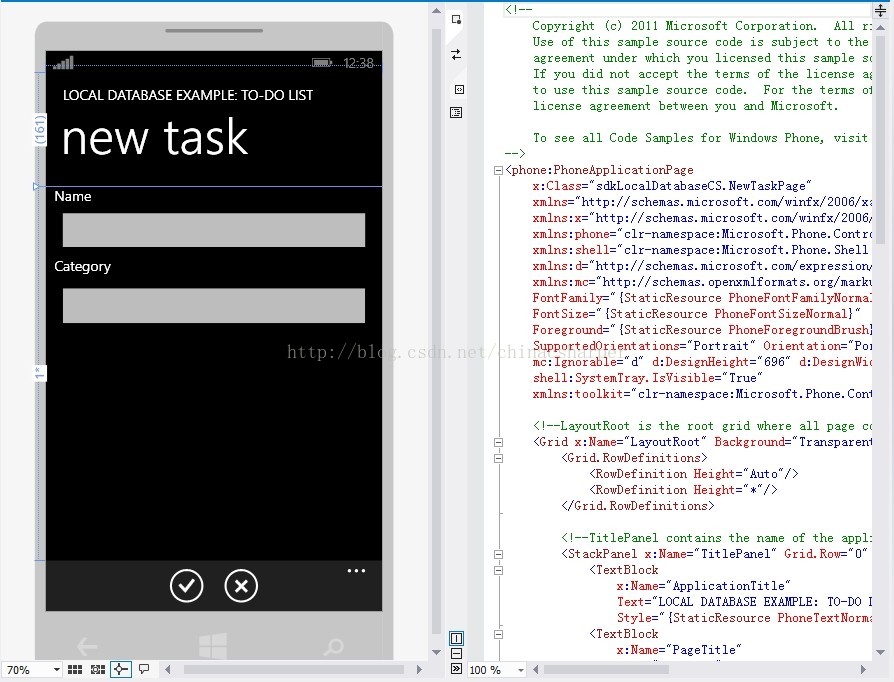Click the cancel X app bar button
The image size is (894, 682).
[x=241, y=586]
